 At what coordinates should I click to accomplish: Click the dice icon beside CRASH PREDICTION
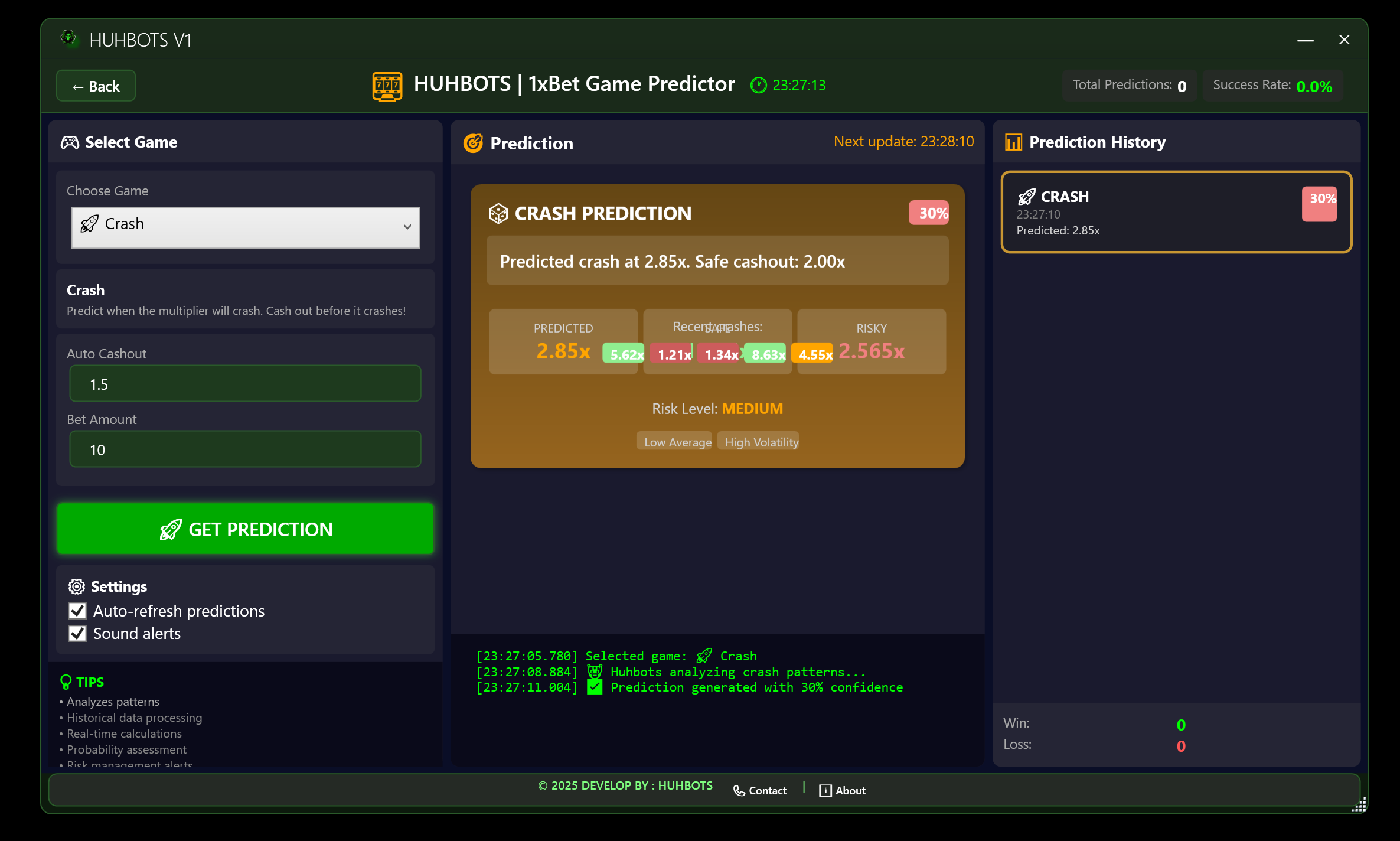click(498, 214)
